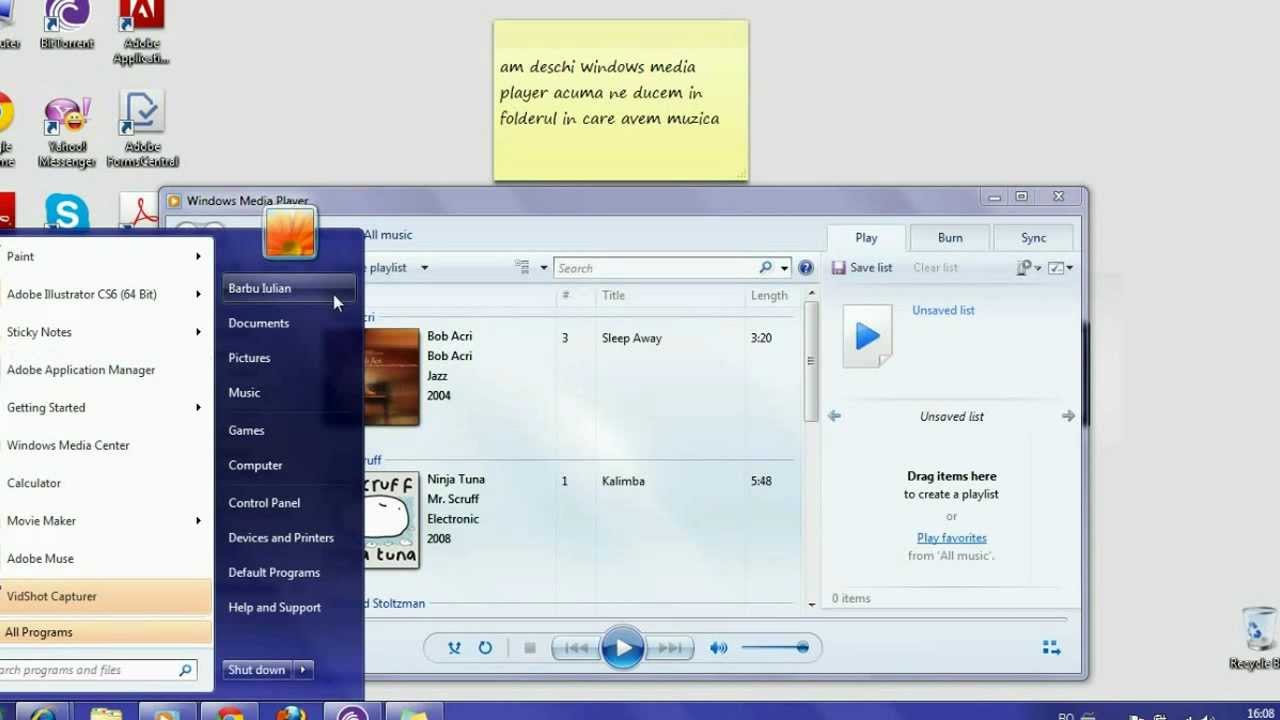
Task: Skip to the next track
Action: pyautogui.click(x=669, y=648)
